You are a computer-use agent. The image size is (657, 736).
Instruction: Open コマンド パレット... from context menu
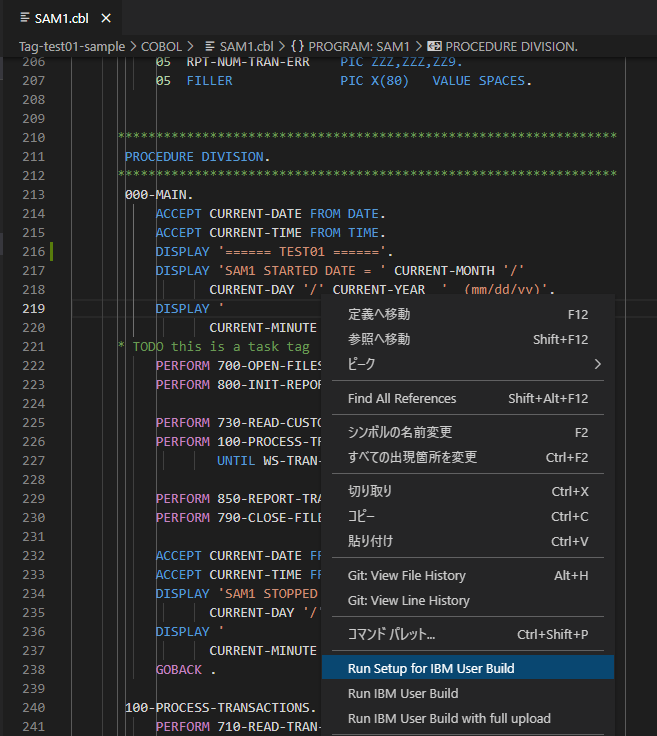tap(468, 635)
